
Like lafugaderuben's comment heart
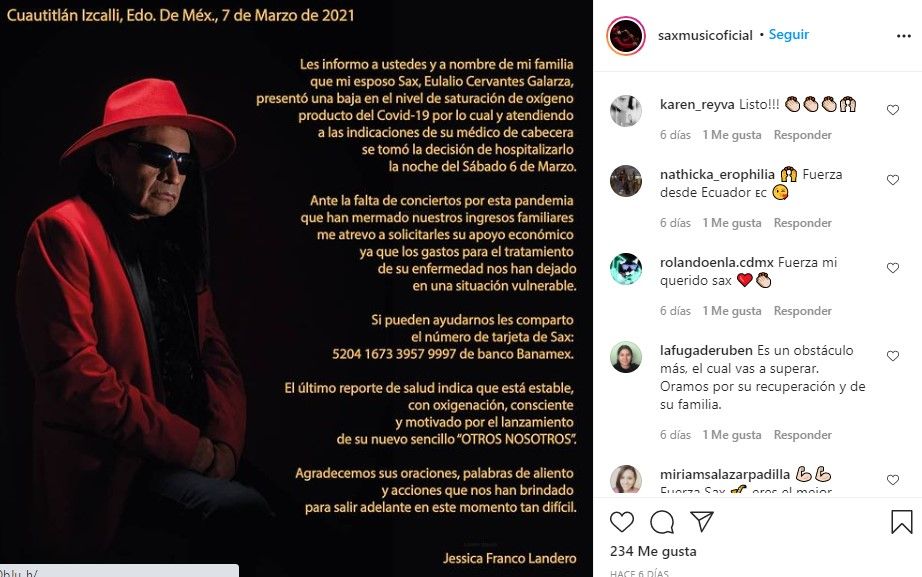[x=893, y=356]
